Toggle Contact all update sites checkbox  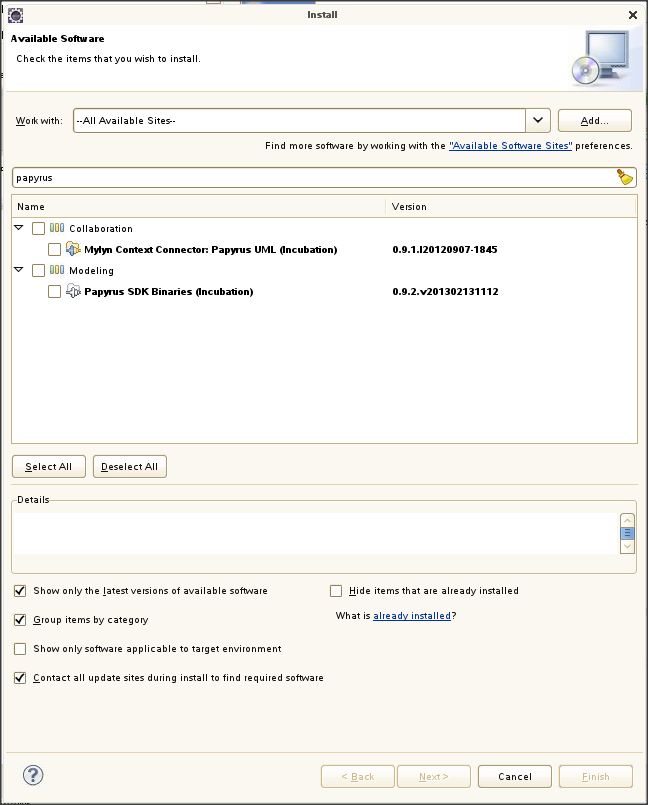20,678
